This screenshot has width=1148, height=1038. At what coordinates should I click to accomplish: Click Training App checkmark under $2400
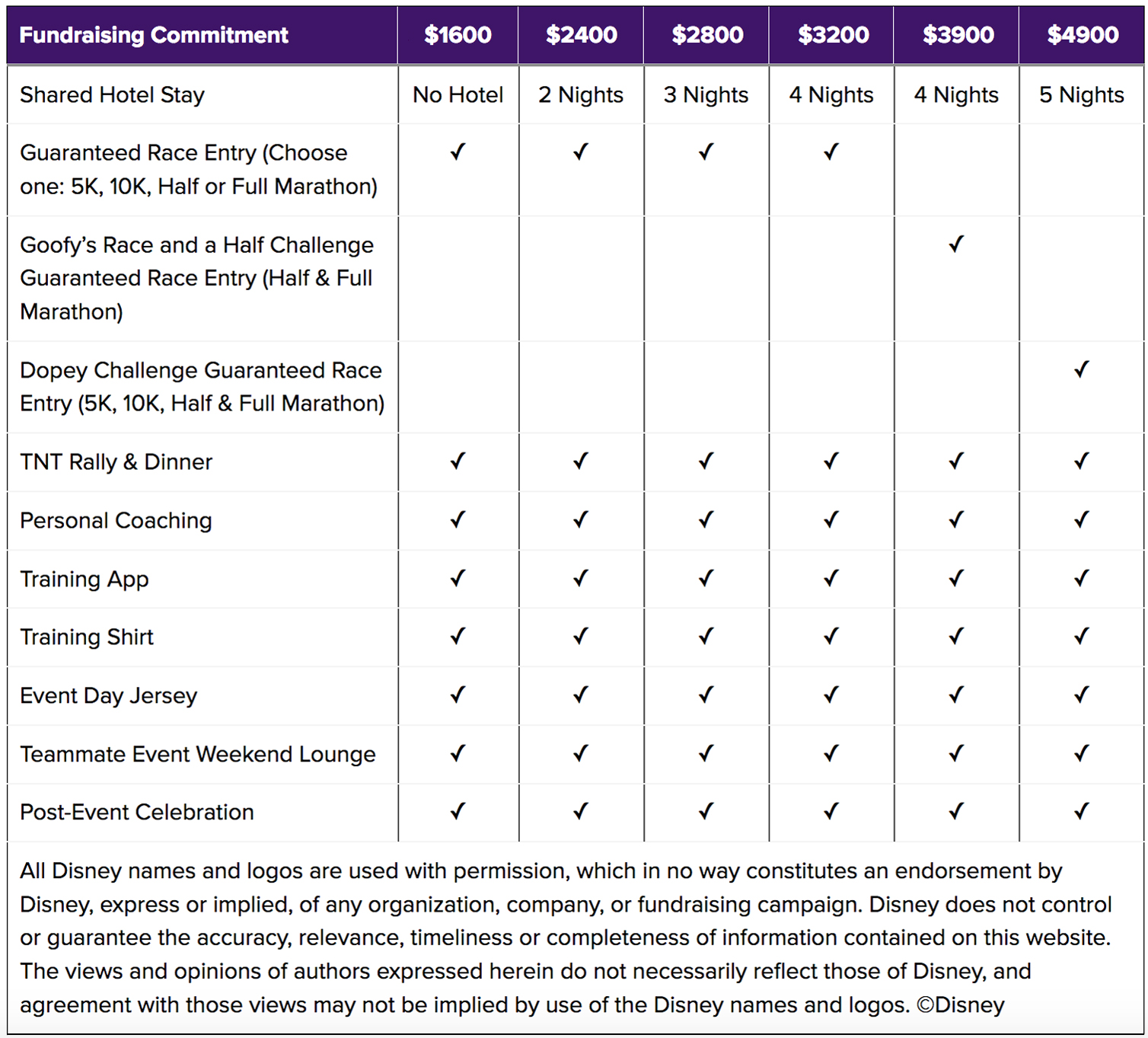tap(580, 578)
